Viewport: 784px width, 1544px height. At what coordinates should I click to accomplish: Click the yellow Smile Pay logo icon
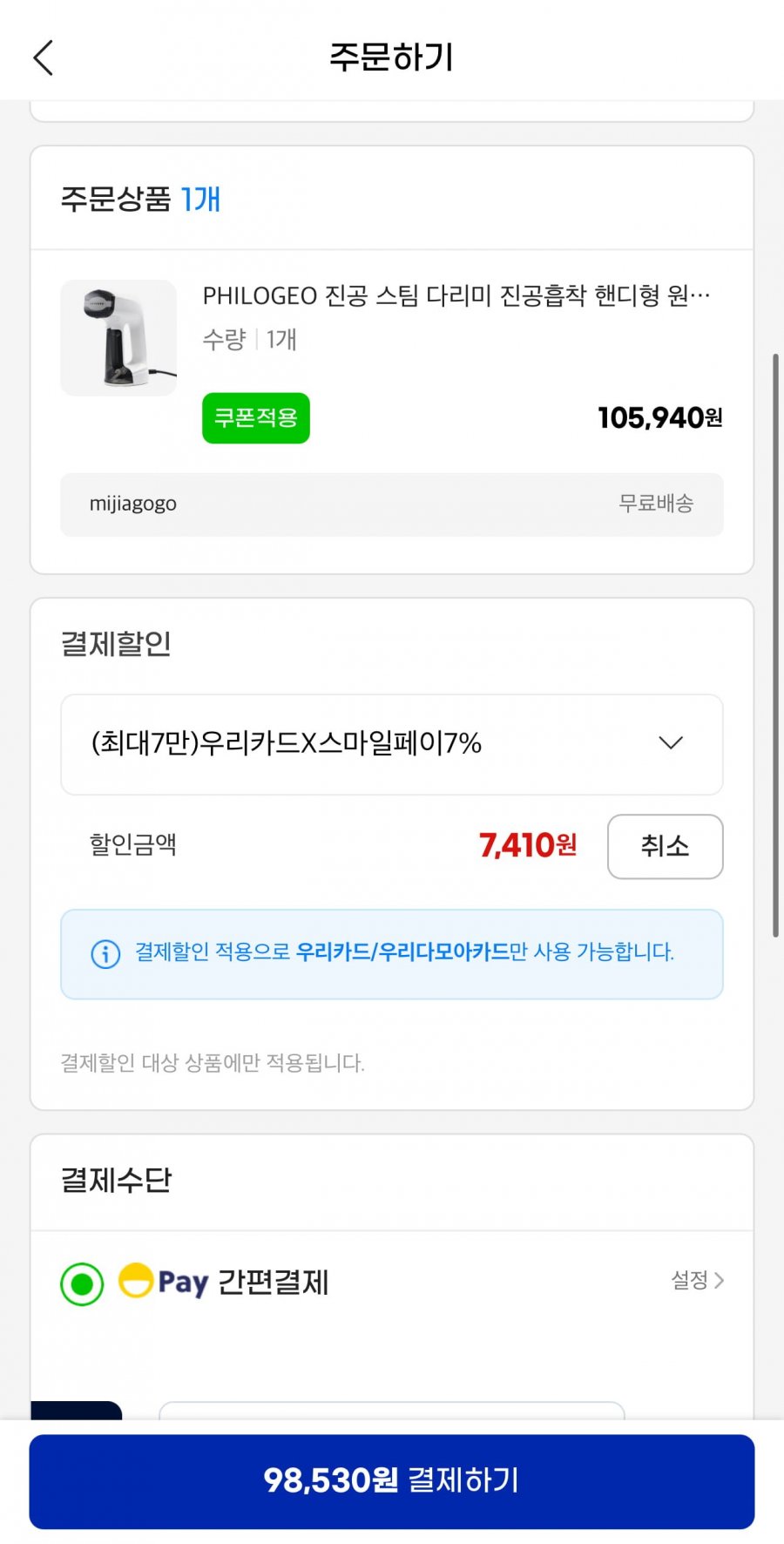pyautogui.click(x=136, y=1281)
